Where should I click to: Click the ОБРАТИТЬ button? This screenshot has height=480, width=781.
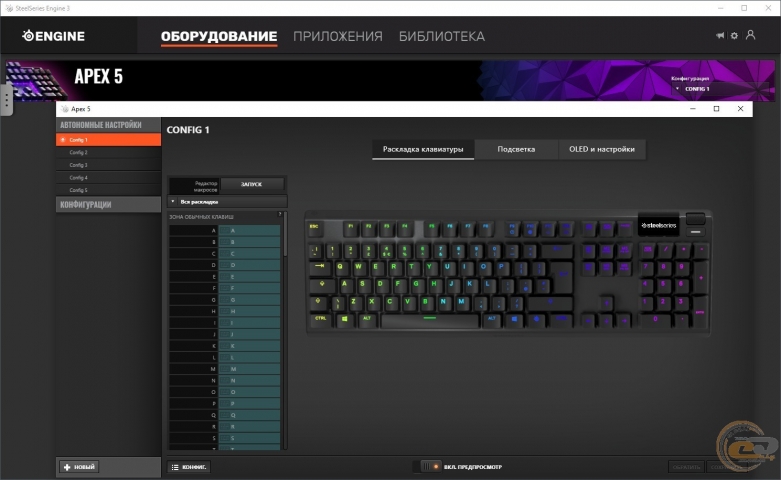pos(686,467)
